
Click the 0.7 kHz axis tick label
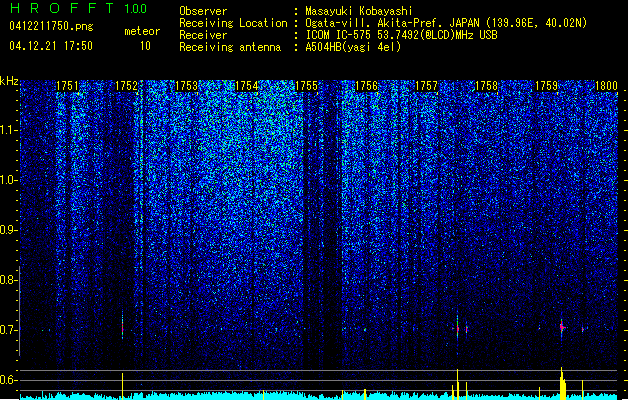tap(7, 330)
